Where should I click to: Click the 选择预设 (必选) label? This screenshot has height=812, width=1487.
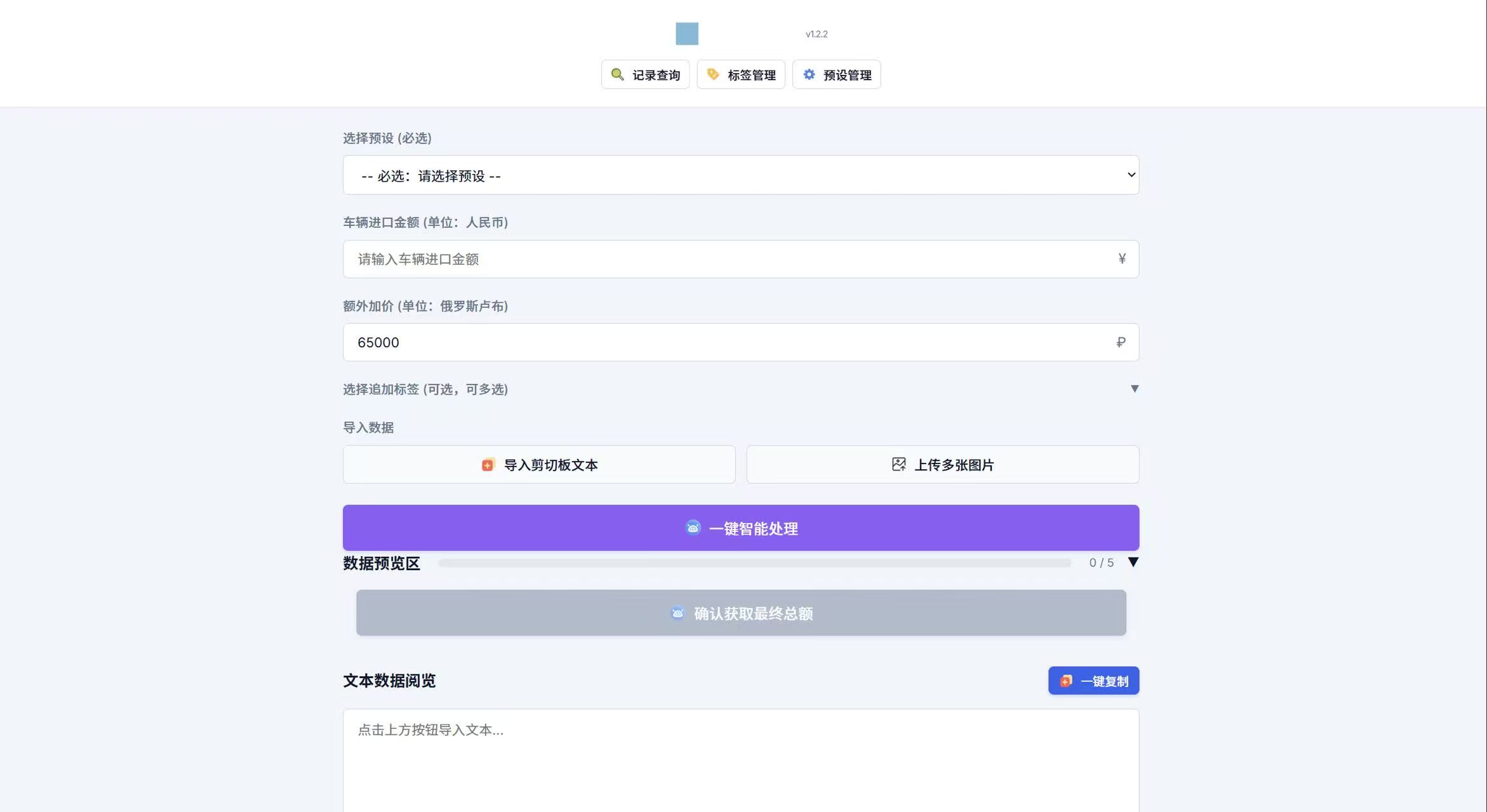coord(387,138)
